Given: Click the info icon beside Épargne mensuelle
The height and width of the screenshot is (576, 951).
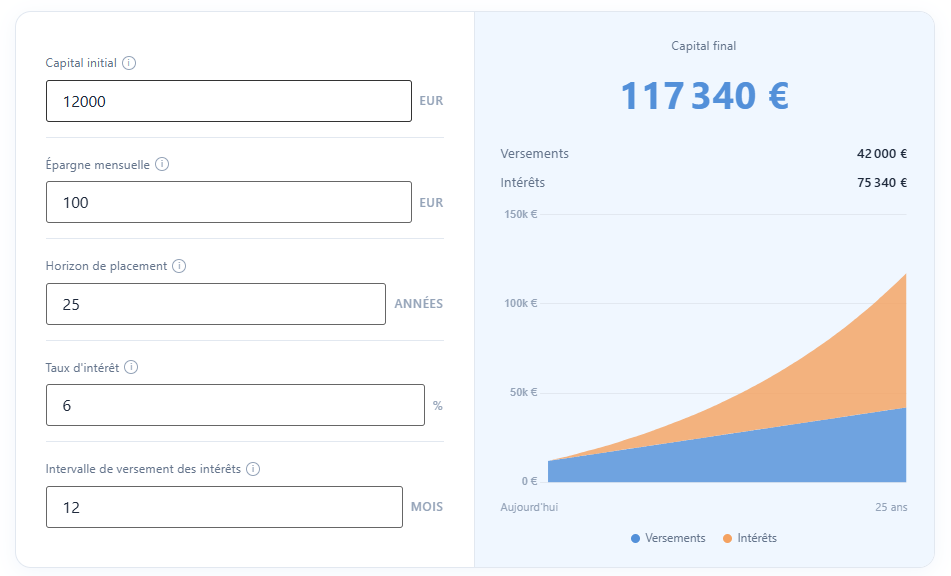Looking at the screenshot, I should 162,164.
